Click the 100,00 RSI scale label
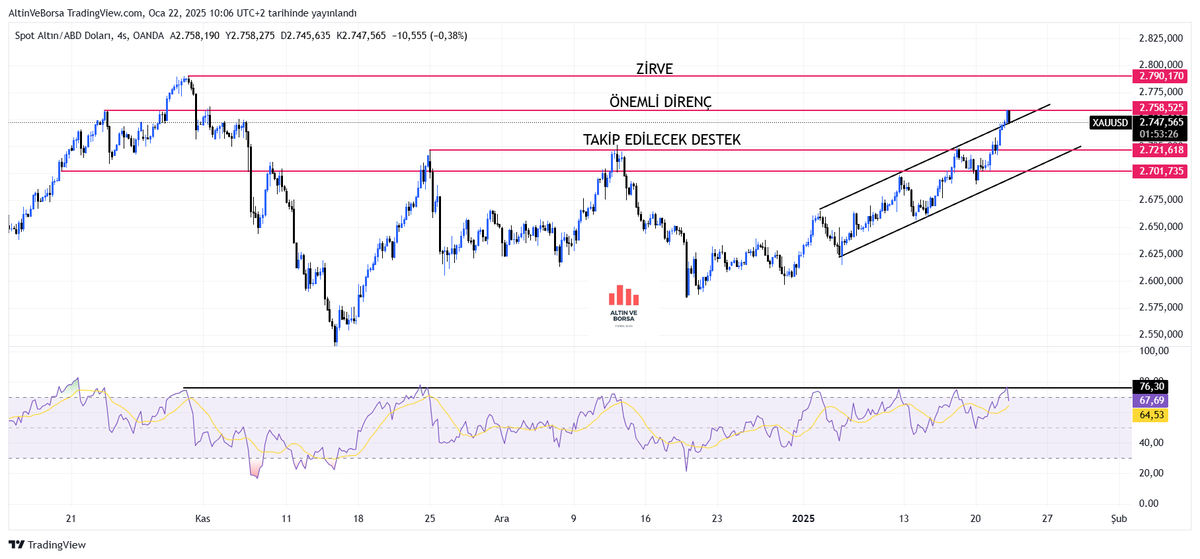Viewport: 1200px width, 559px height. 1153,351
